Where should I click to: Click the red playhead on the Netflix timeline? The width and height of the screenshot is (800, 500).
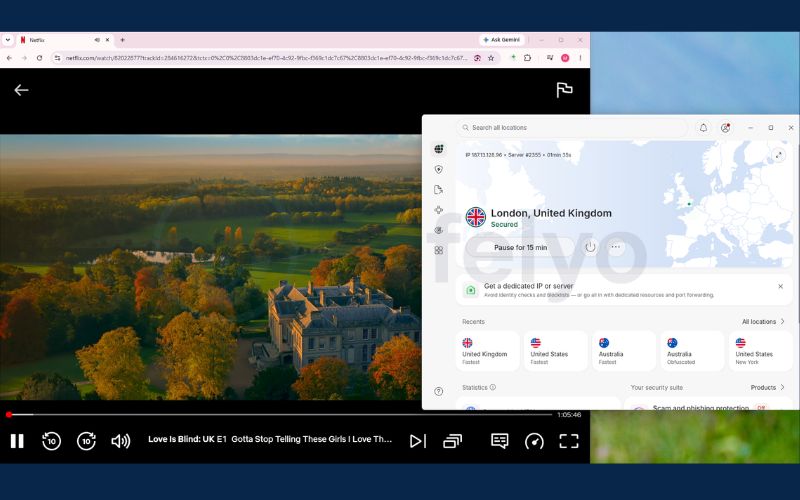pos(9,415)
